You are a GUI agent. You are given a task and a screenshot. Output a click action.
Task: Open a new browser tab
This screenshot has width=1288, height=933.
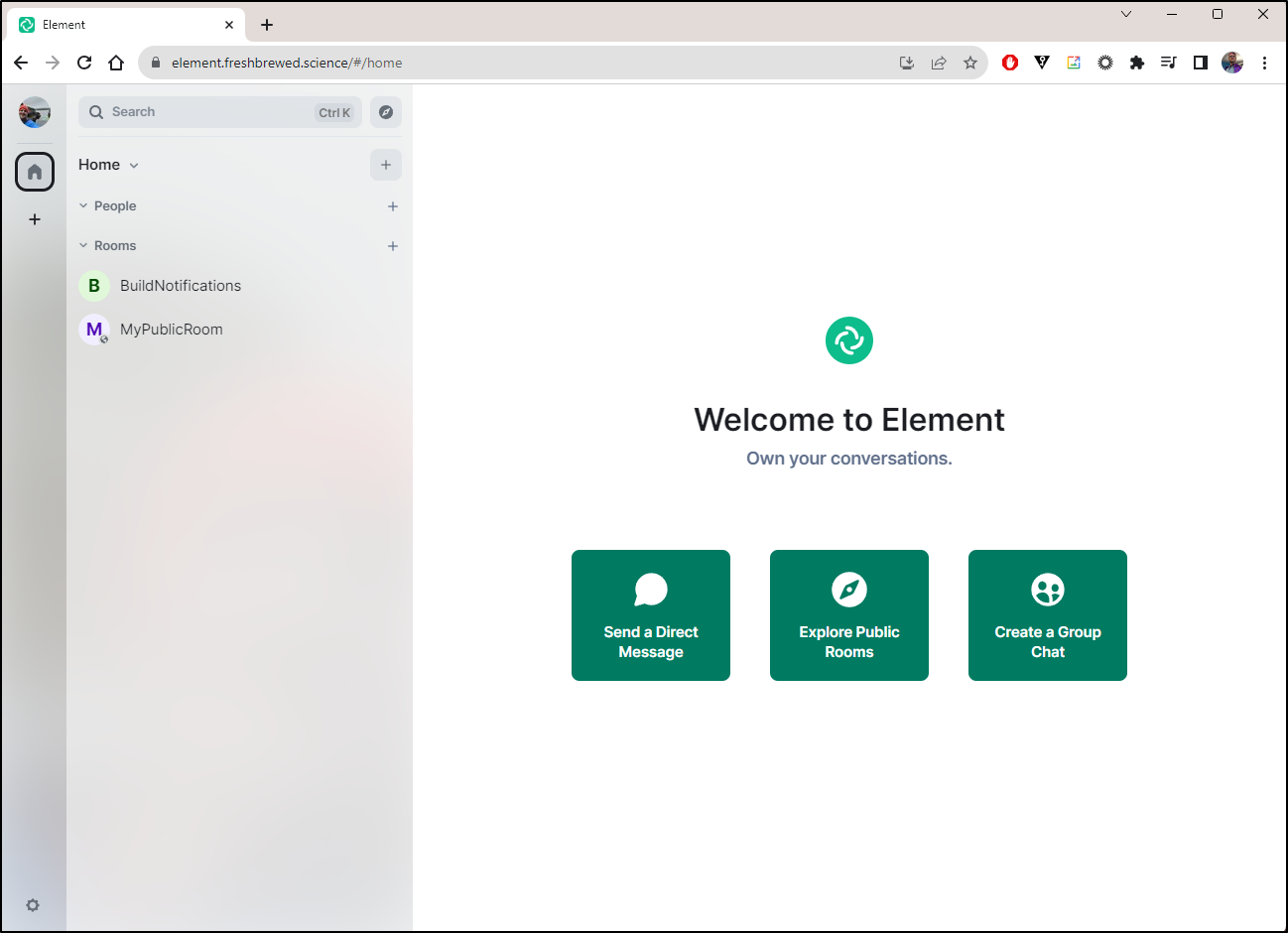coord(267,25)
